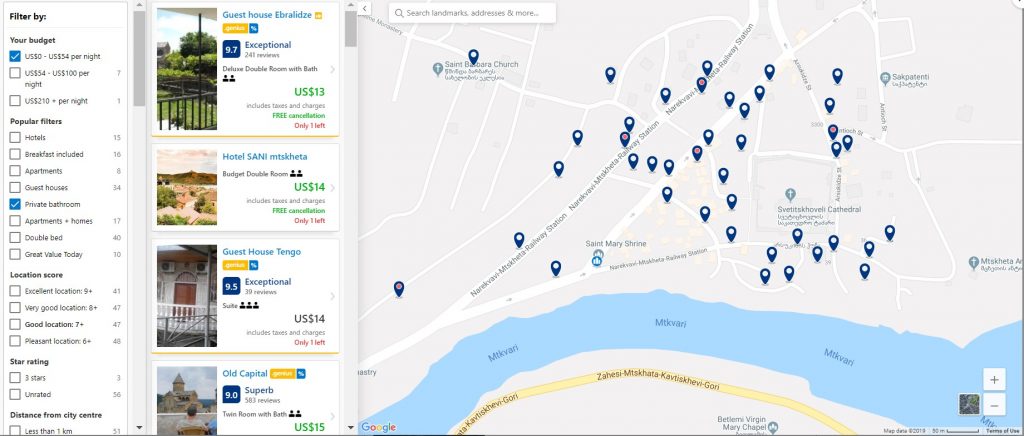Viewport: 1024px width, 436px height.
Task: Open the Old Capital property link
Action: 245,373
